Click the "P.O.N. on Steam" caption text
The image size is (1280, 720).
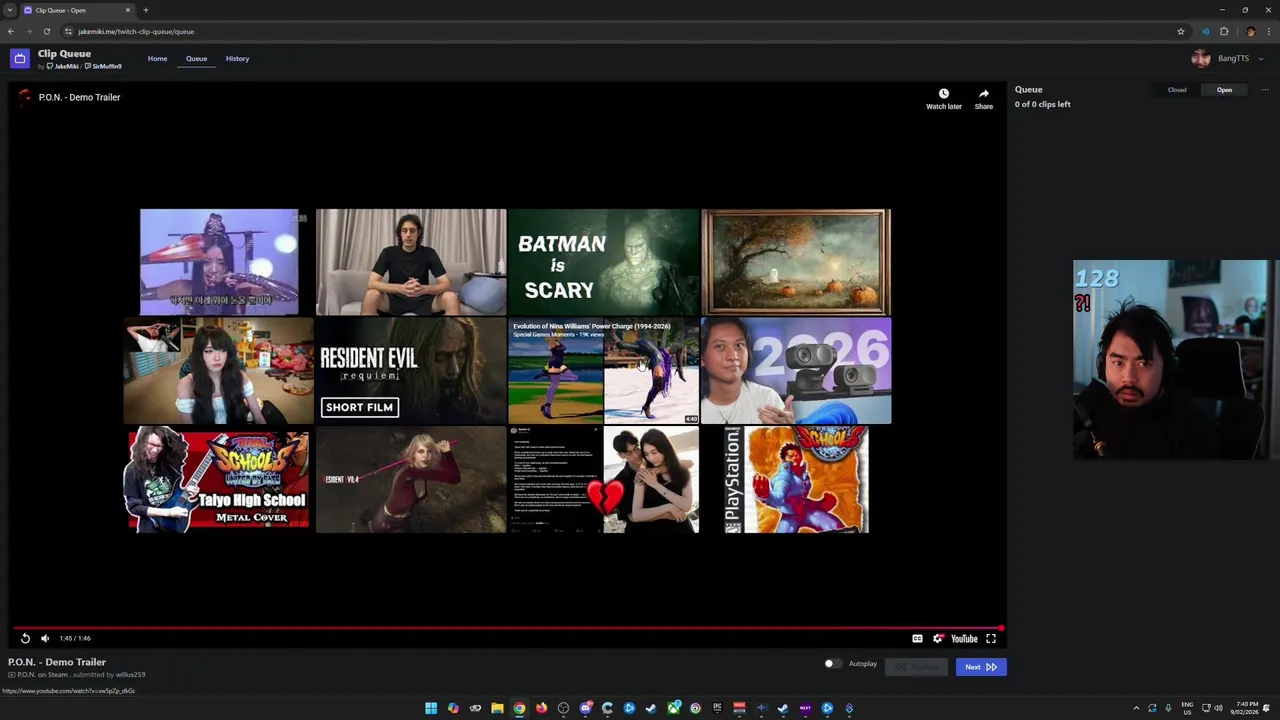pyautogui.click(x=41, y=675)
